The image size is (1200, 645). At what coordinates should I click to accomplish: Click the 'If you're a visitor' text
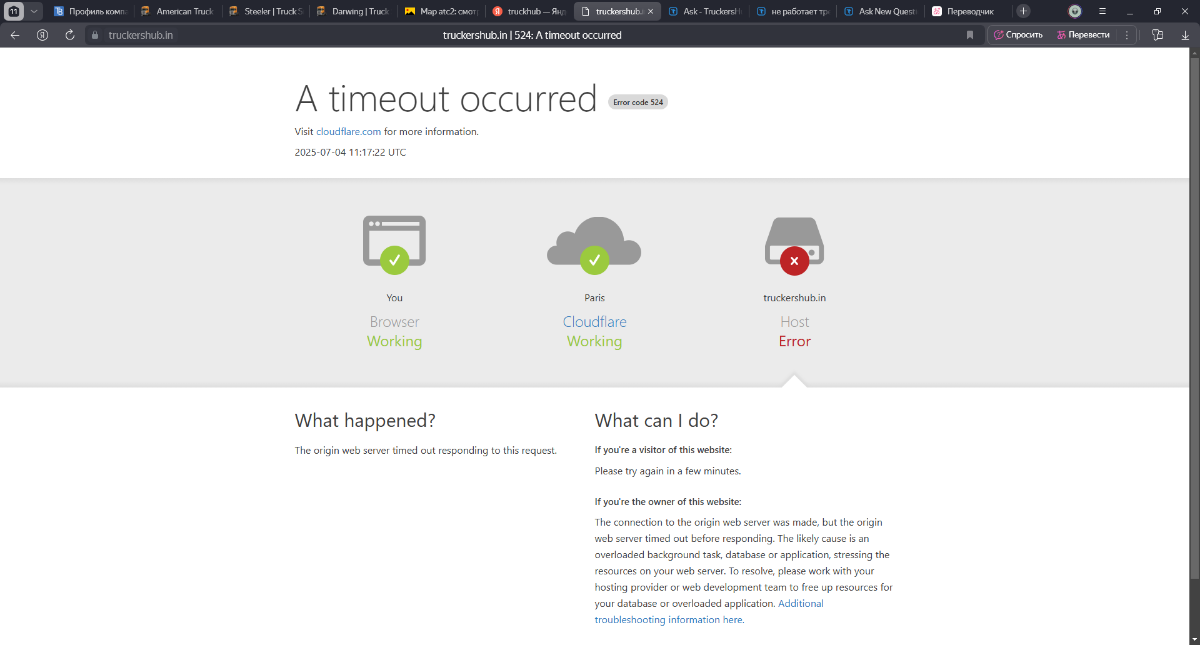coord(663,450)
